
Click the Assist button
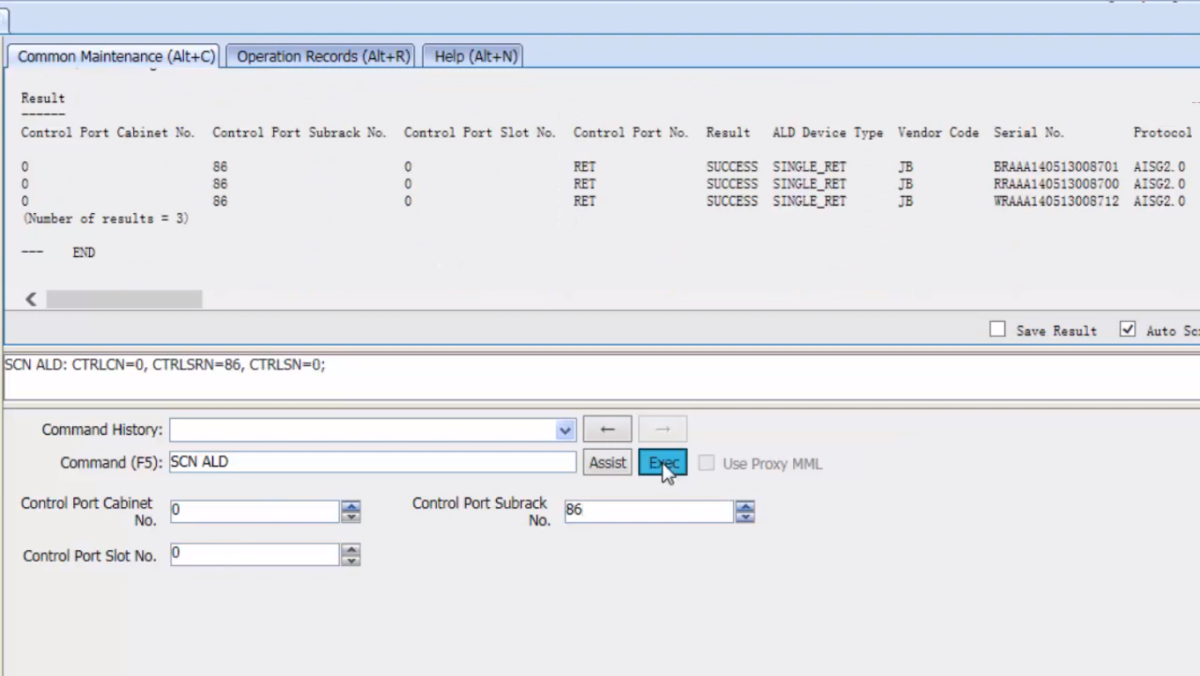[607, 463]
